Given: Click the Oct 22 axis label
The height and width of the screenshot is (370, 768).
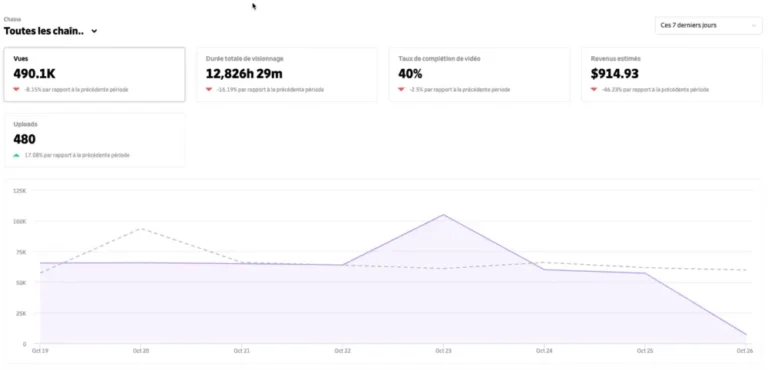Looking at the screenshot, I should click(342, 351).
